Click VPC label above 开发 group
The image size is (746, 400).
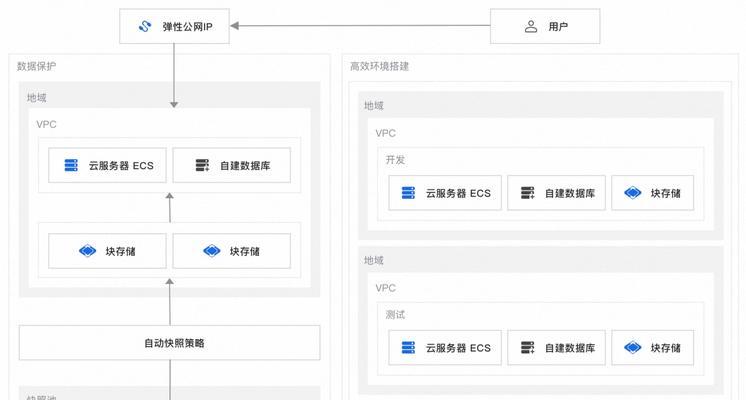coord(385,133)
